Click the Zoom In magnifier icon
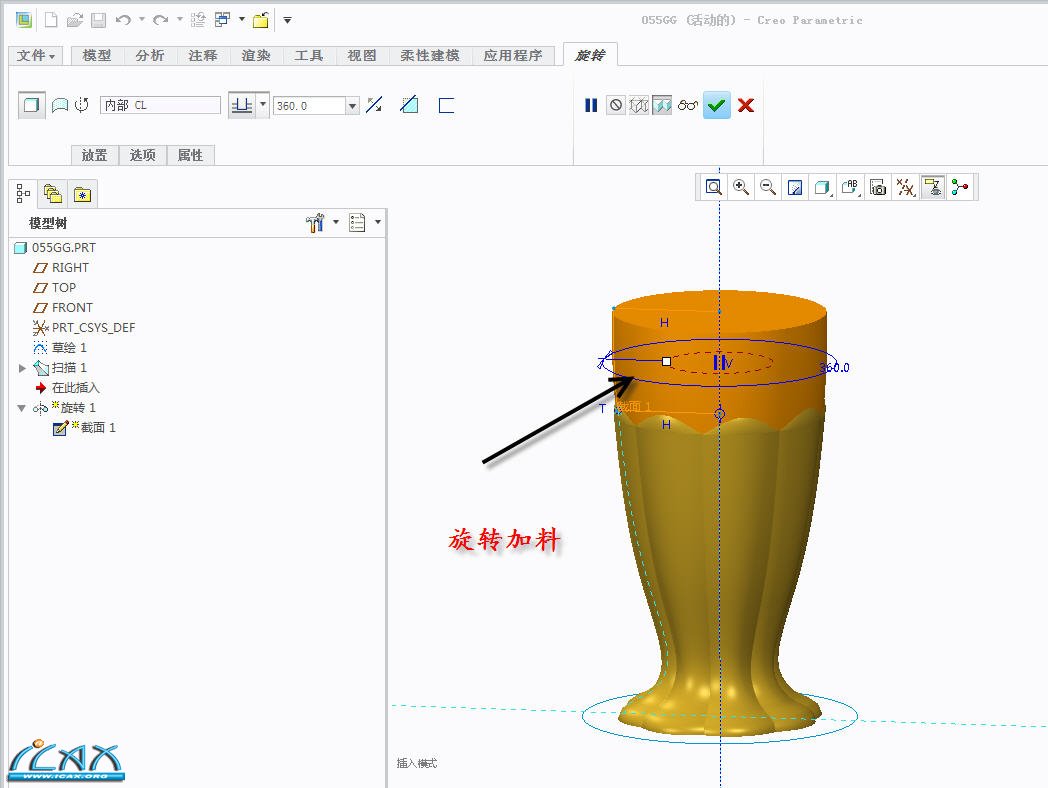This screenshot has width=1048, height=788. tap(741, 187)
